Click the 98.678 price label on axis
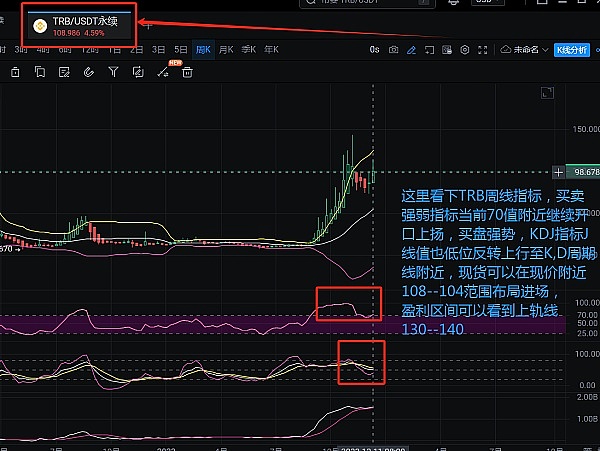Image resolution: width=600 pixels, height=451 pixels. [581, 172]
